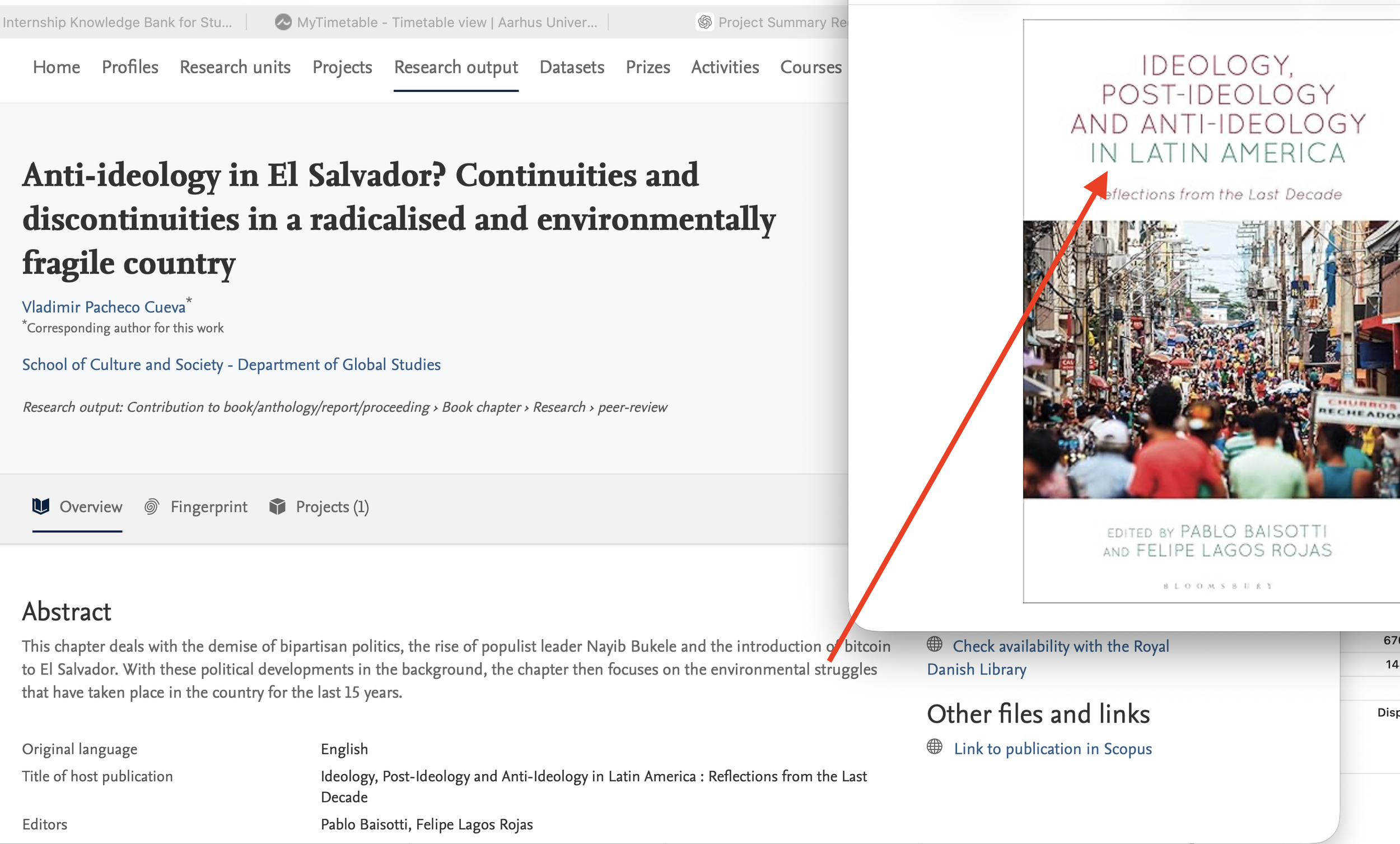The width and height of the screenshot is (1400, 844).
Task: Open the Research units menu item
Action: (235, 67)
